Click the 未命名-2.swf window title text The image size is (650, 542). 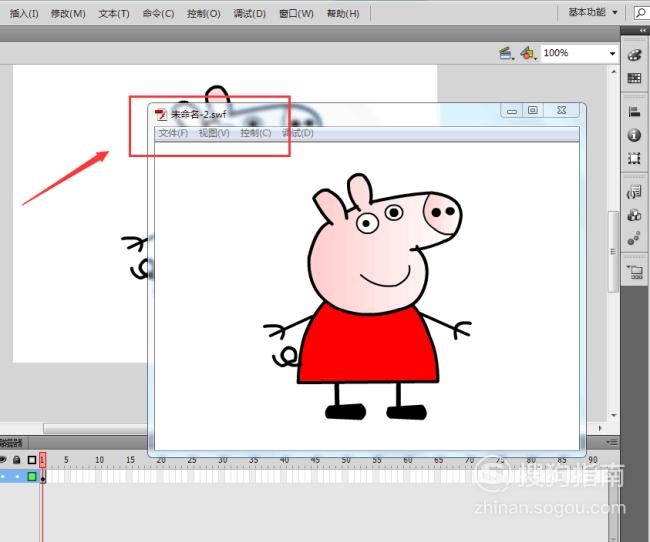point(199,114)
